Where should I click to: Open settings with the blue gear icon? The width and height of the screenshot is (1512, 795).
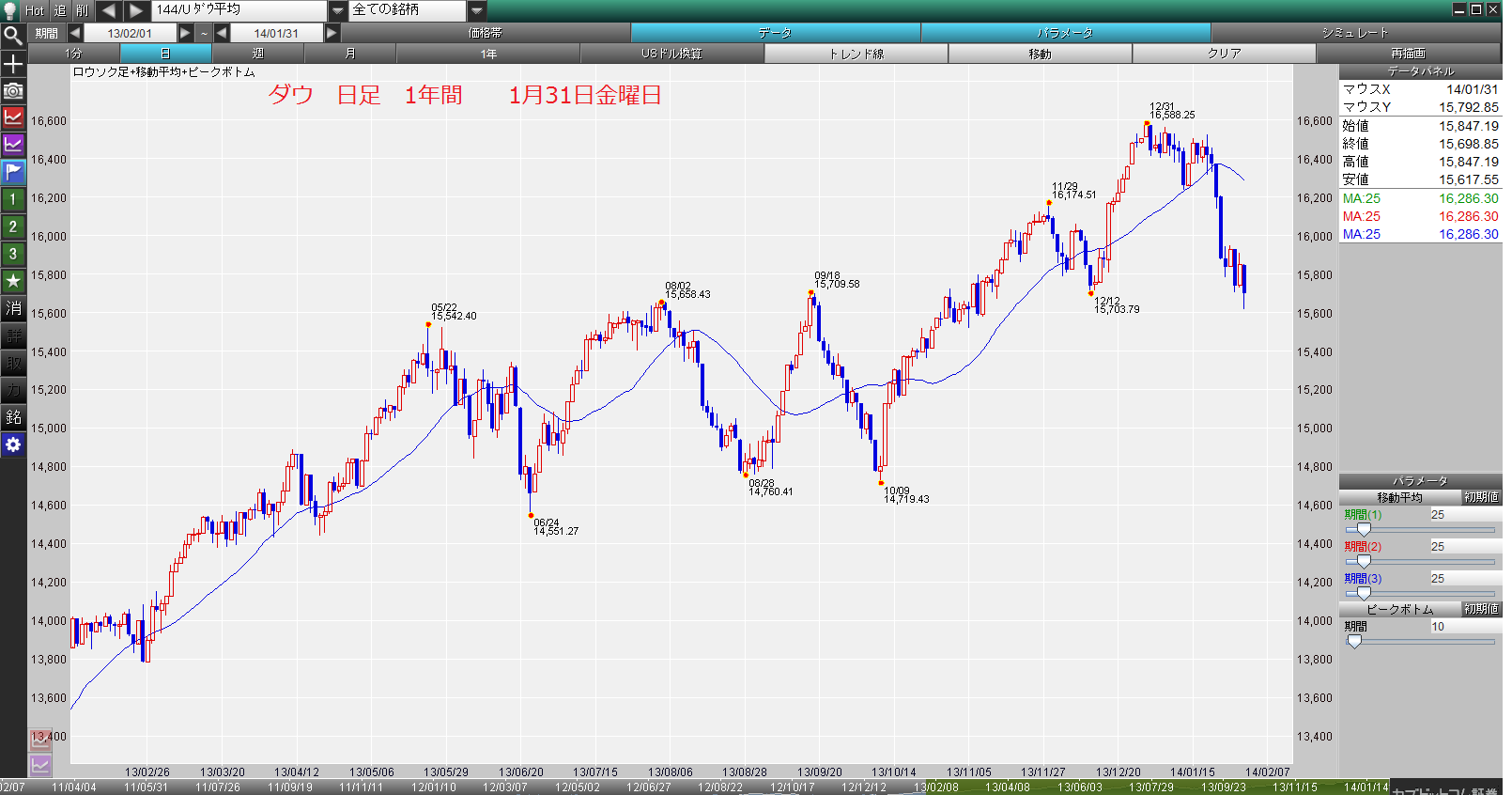click(13, 444)
